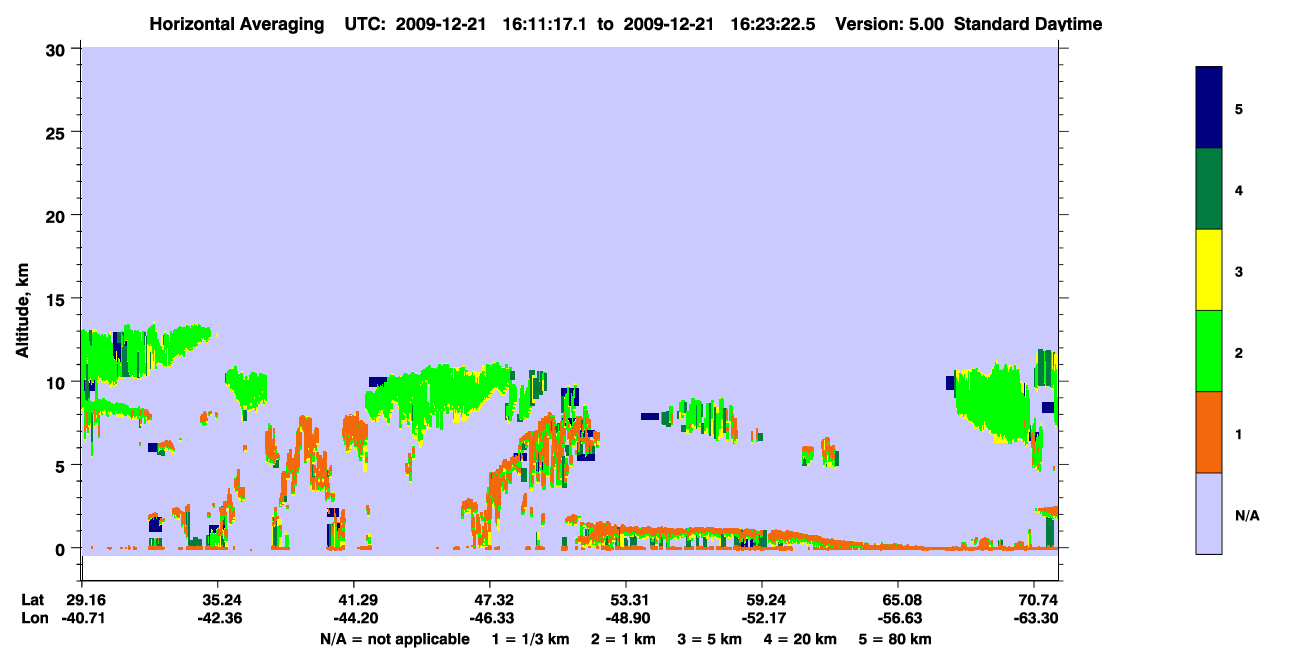Click the longitude value -44.20
Viewport: 1300px width, 667px height.
(x=354, y=618)
